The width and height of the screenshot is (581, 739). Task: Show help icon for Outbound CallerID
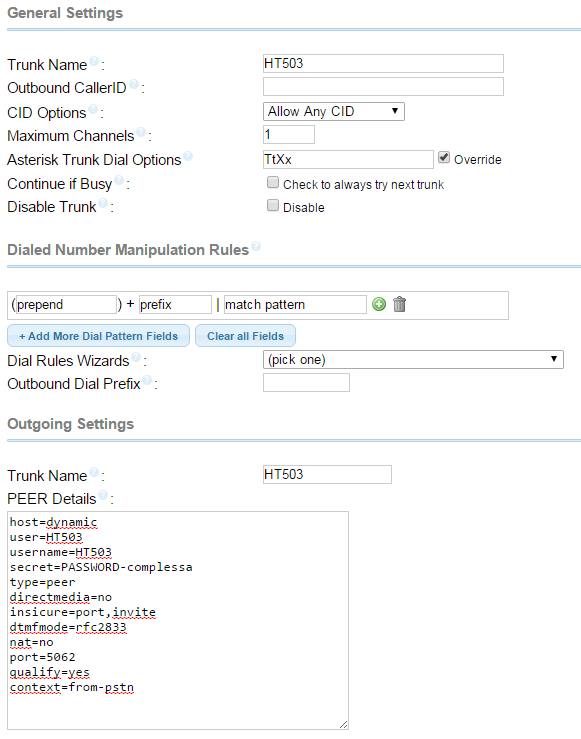point(134,84)
